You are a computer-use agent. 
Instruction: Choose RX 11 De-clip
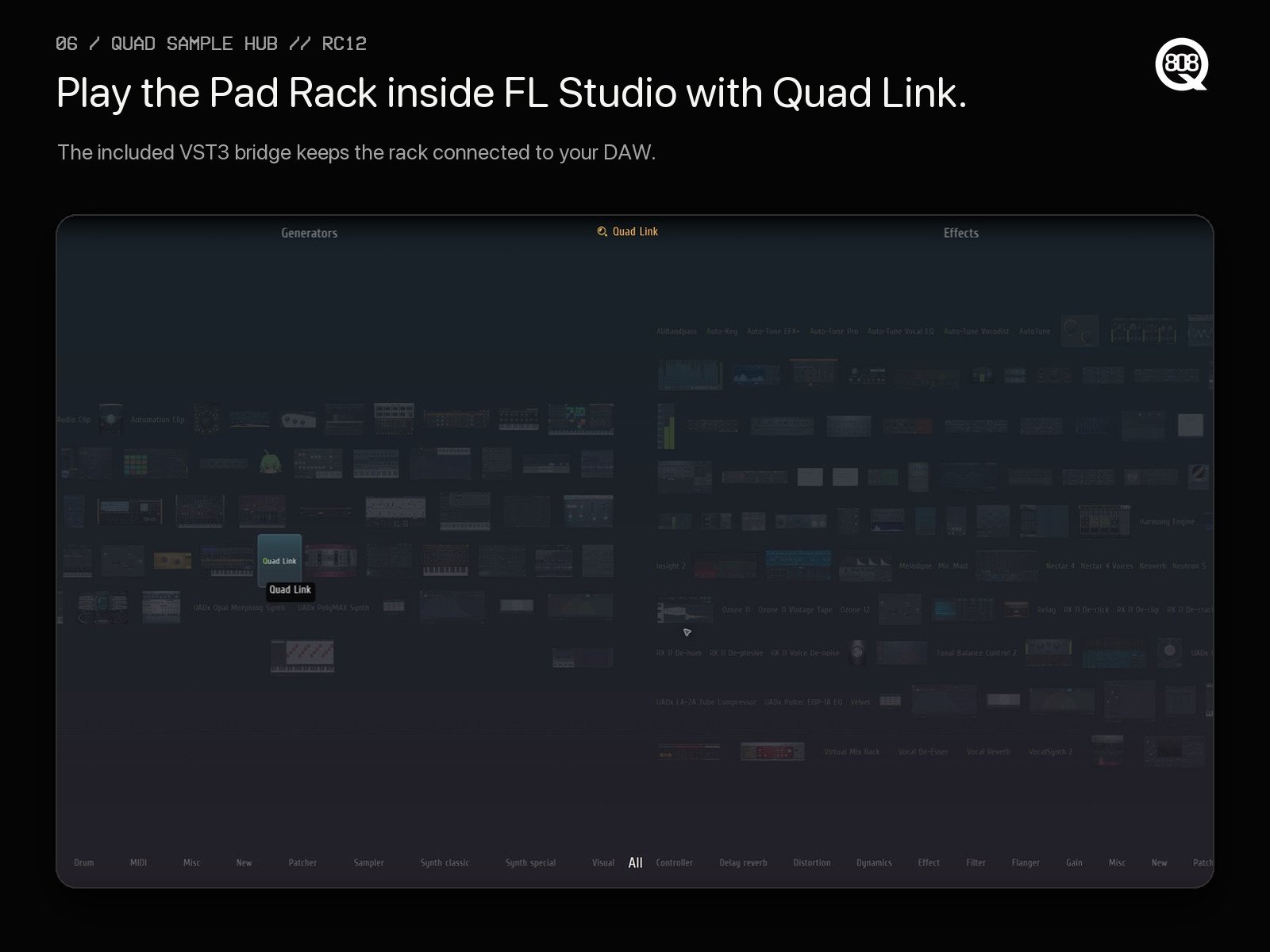click(1137, 610)
